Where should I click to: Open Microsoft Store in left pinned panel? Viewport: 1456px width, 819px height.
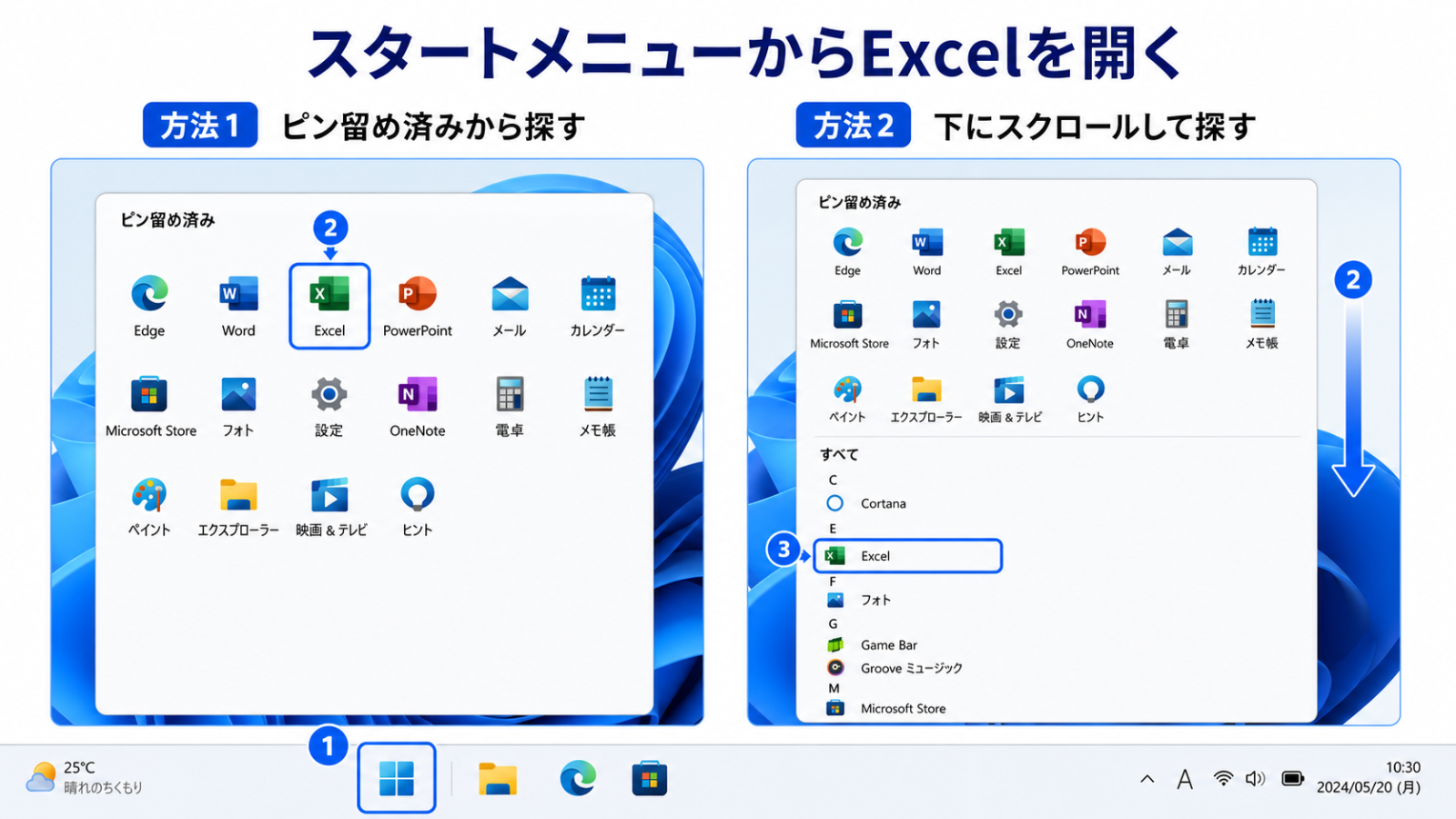coord(150,407)
